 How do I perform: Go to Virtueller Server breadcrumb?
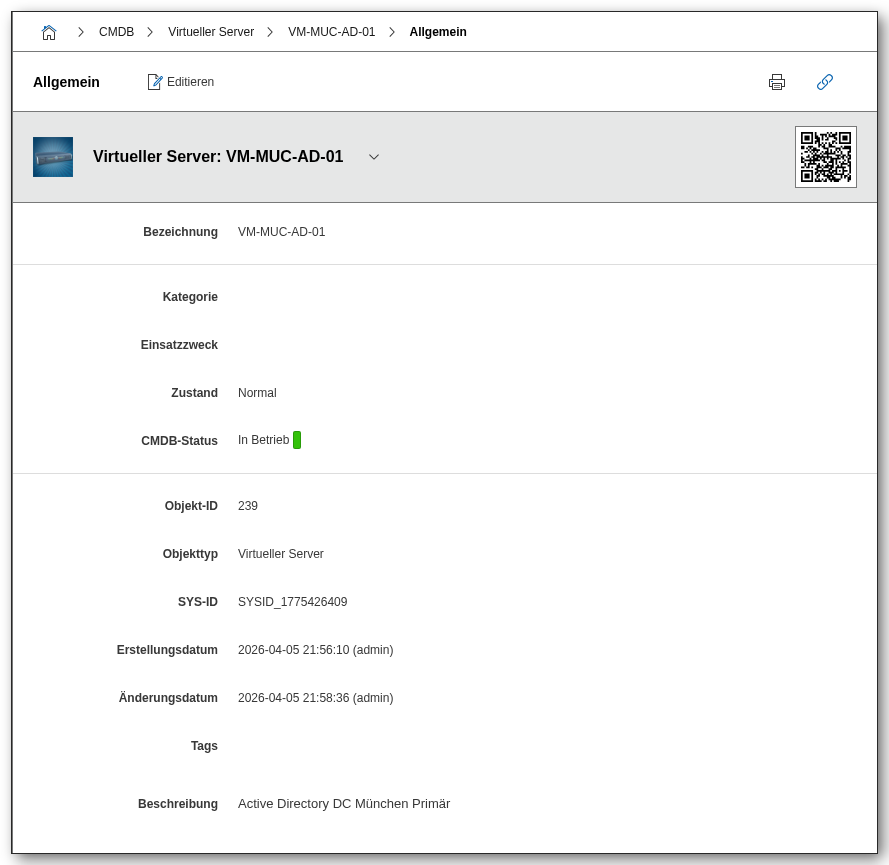(x=211, y=32)
